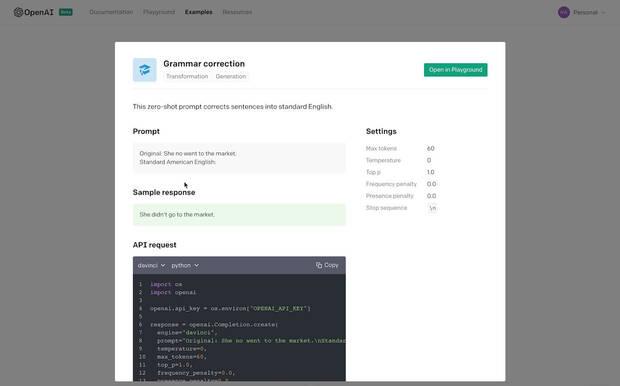The width and height of the screenshot is (620, 386).
Task: Click code line top_p=1.0
Action: pos(175,365)
